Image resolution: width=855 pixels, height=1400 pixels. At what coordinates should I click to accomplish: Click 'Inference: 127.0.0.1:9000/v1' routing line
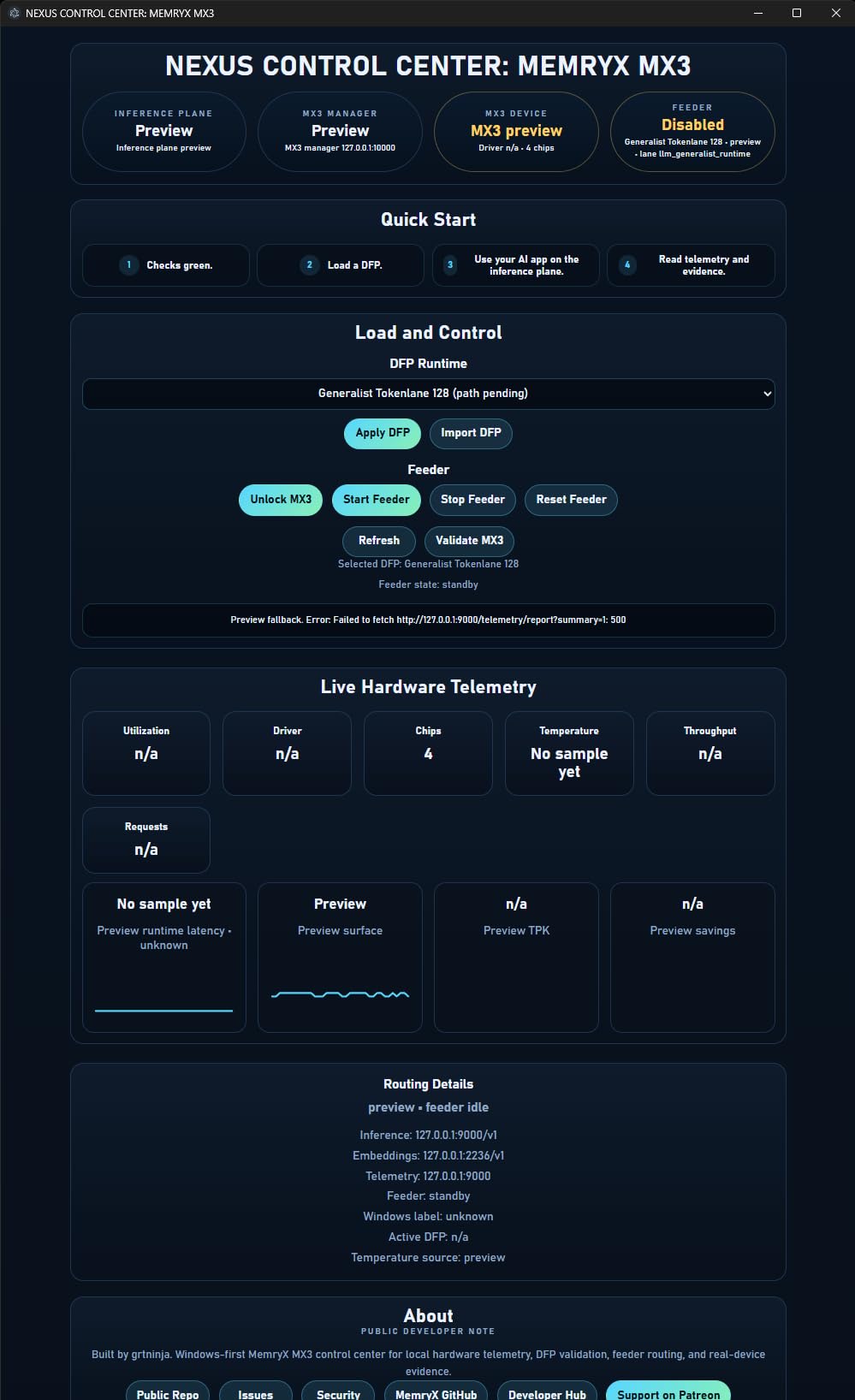point(428,1135)
